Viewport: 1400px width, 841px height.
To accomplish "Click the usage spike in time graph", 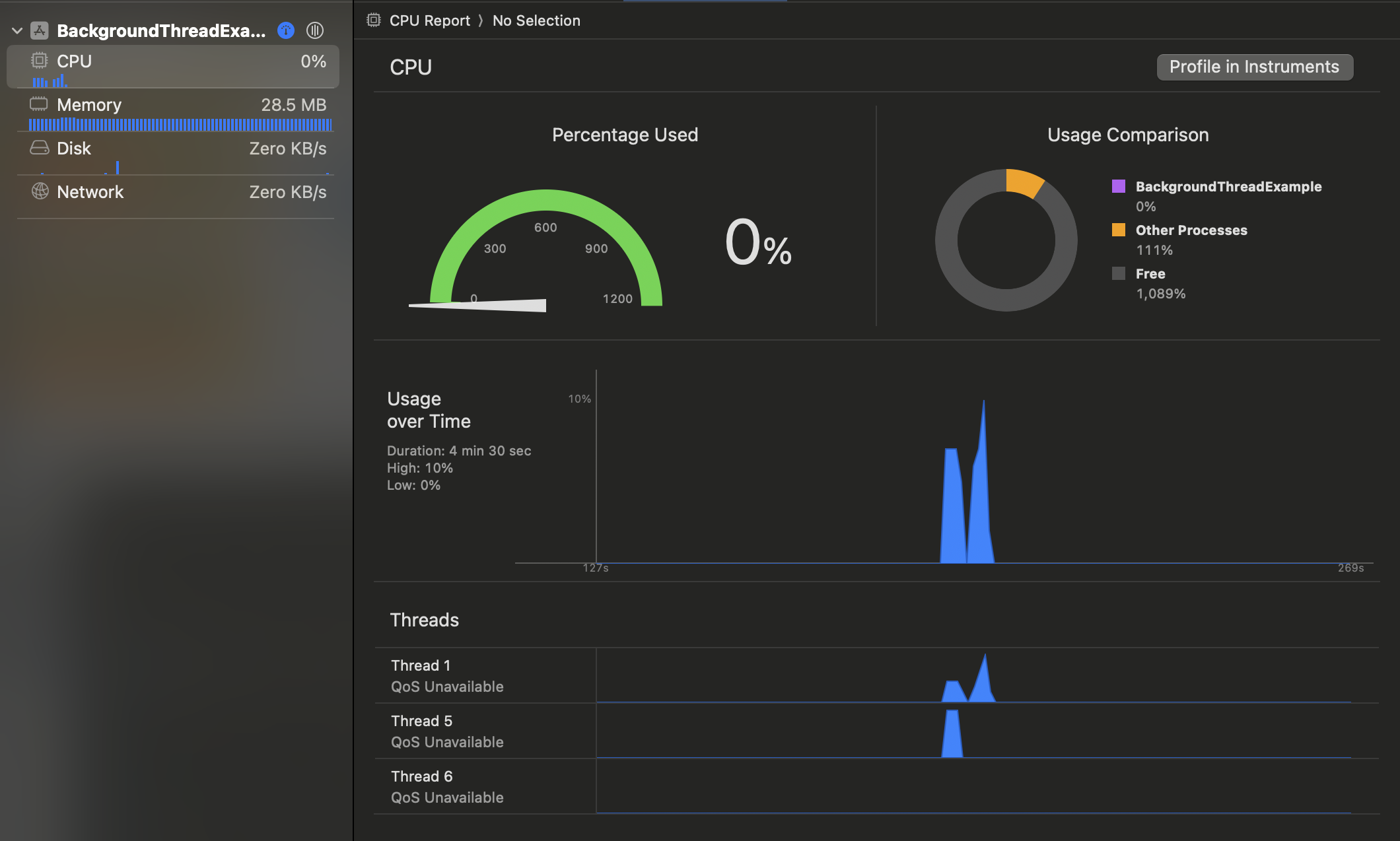I will 981,482.
